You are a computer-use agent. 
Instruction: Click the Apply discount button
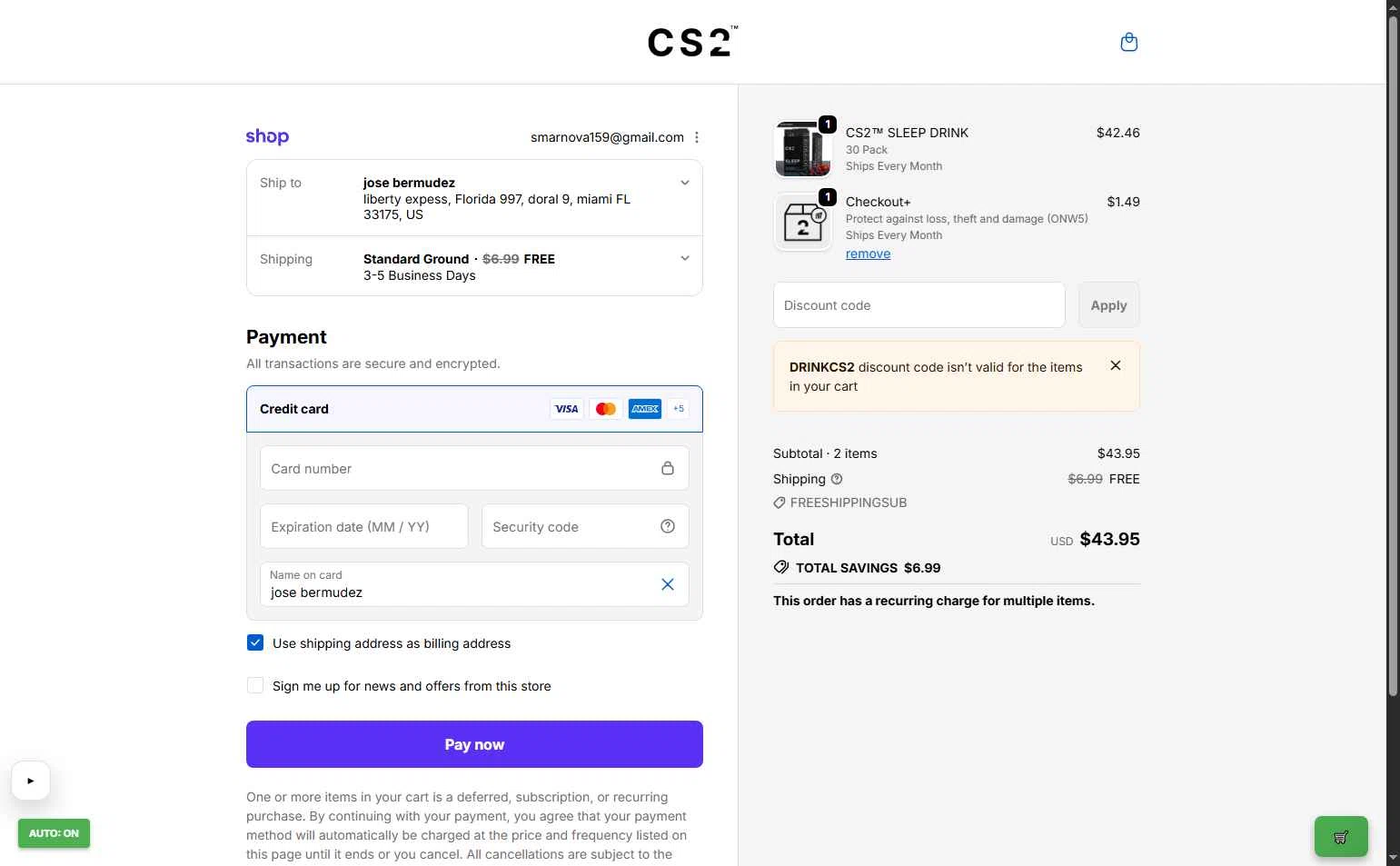(x=1108, y=305)
